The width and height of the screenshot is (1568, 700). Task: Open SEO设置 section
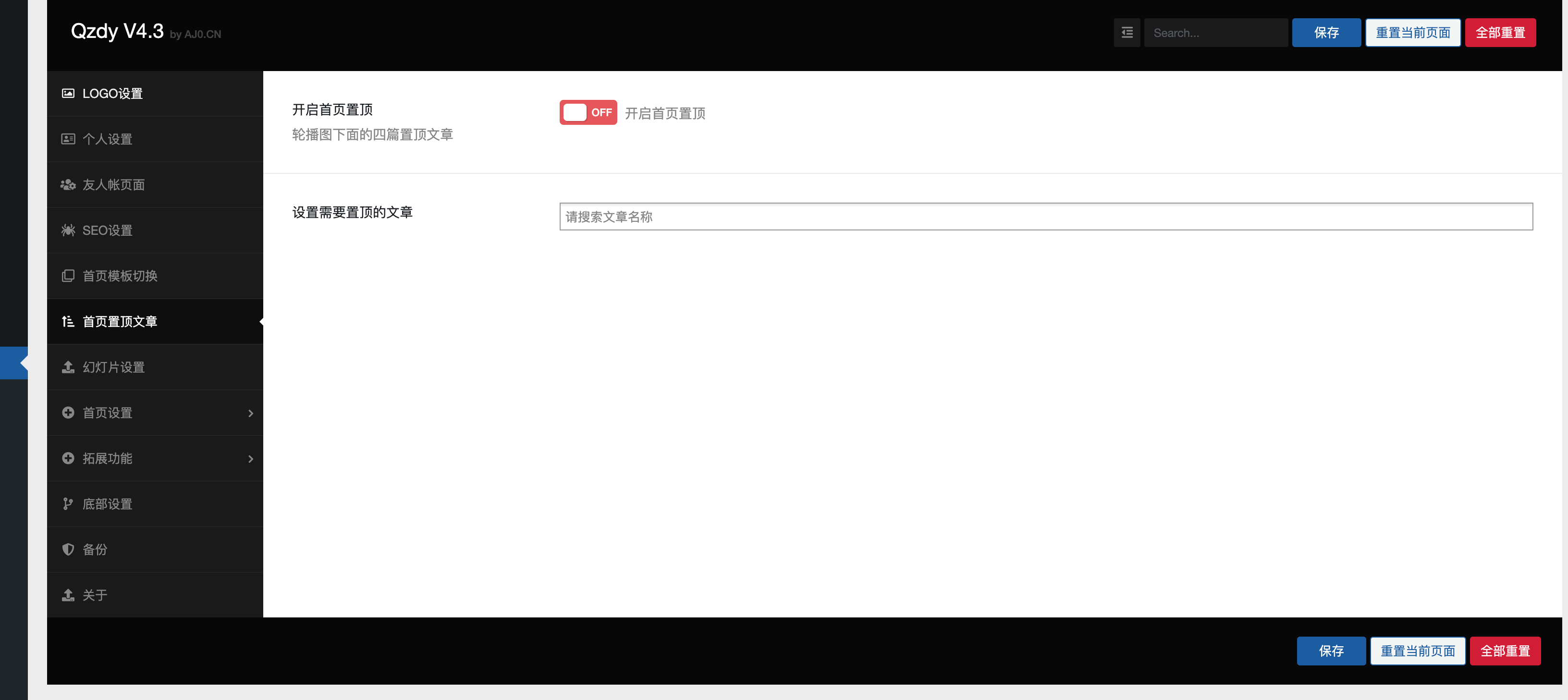tap(155, 230)
